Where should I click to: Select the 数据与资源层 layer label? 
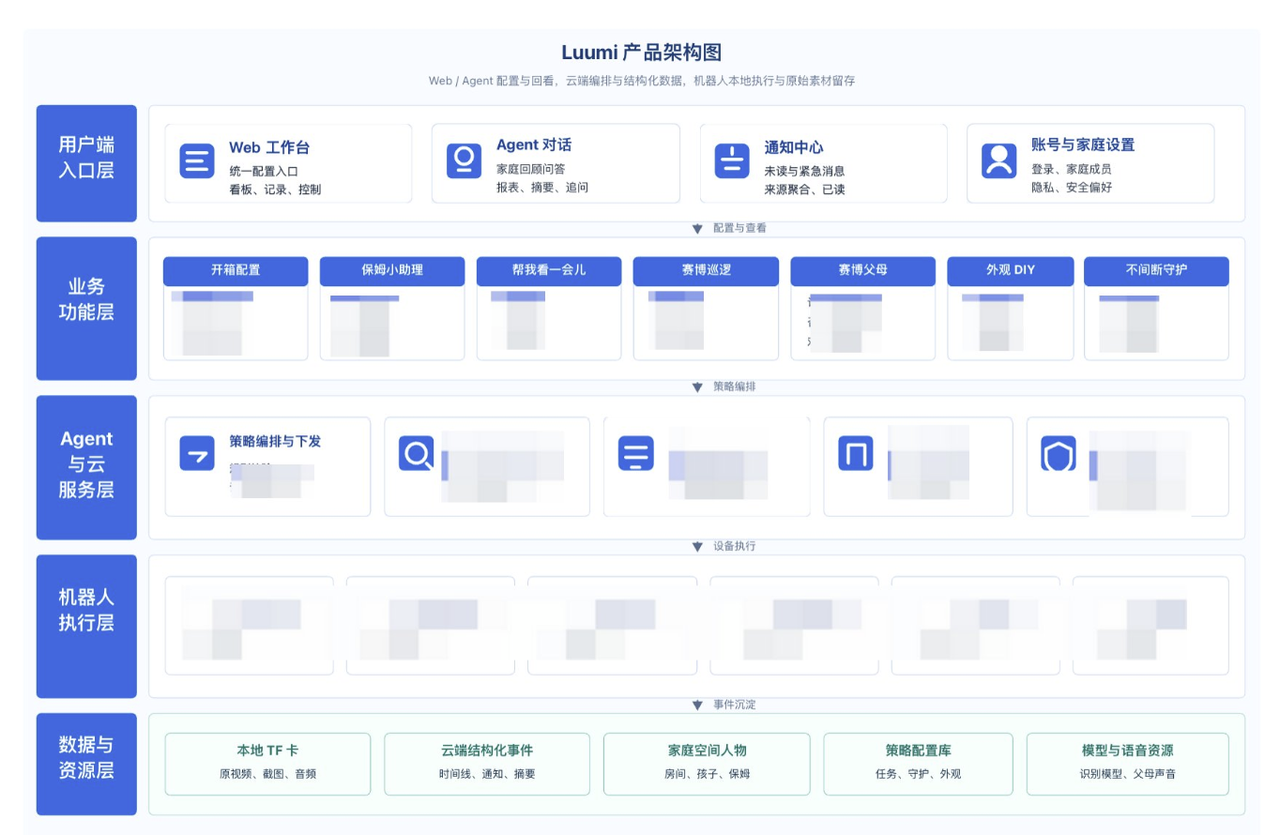tap(87, 764)
